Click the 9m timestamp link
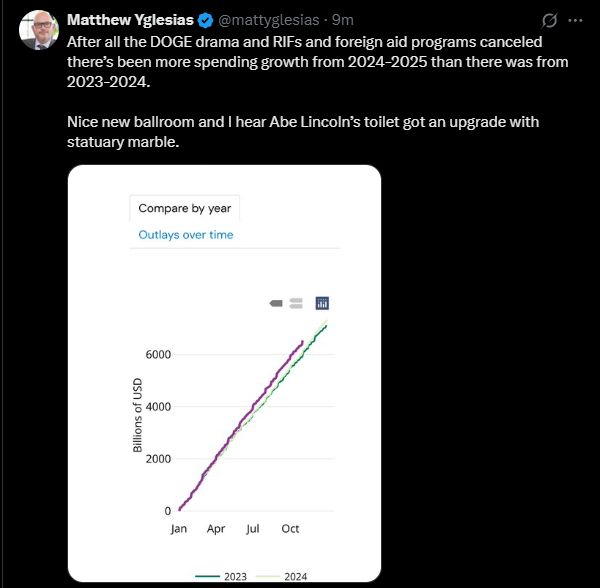600x588 pixels. tap(343, 20)
